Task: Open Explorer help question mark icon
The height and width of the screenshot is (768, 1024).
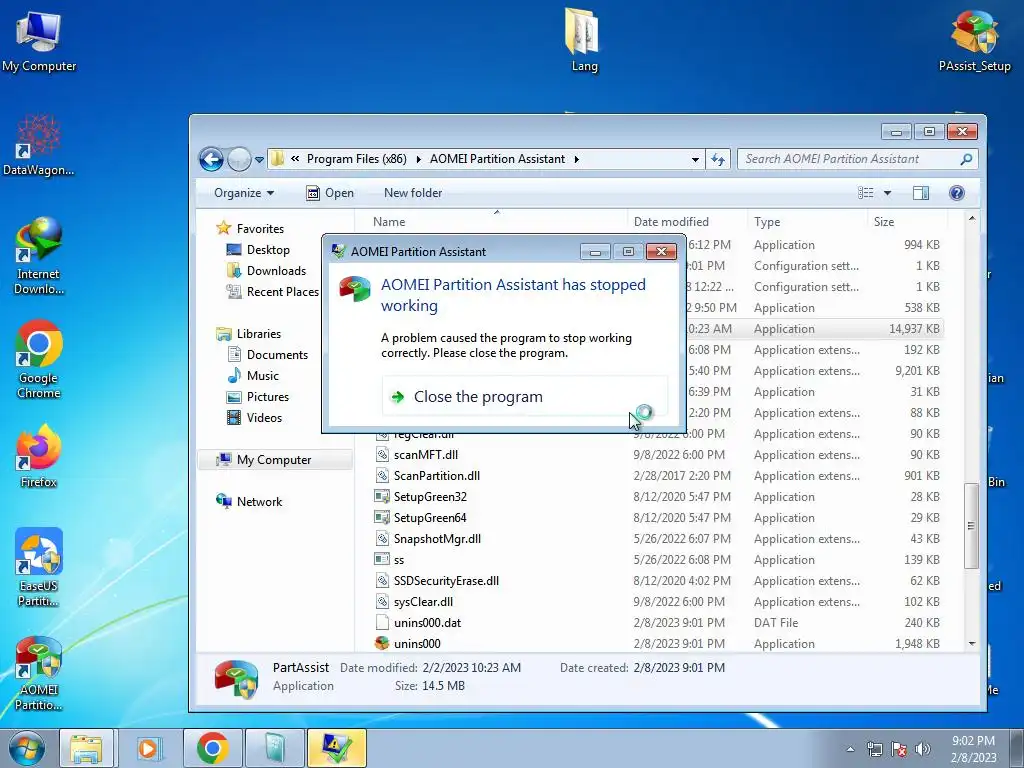Action: coord(957,193)
